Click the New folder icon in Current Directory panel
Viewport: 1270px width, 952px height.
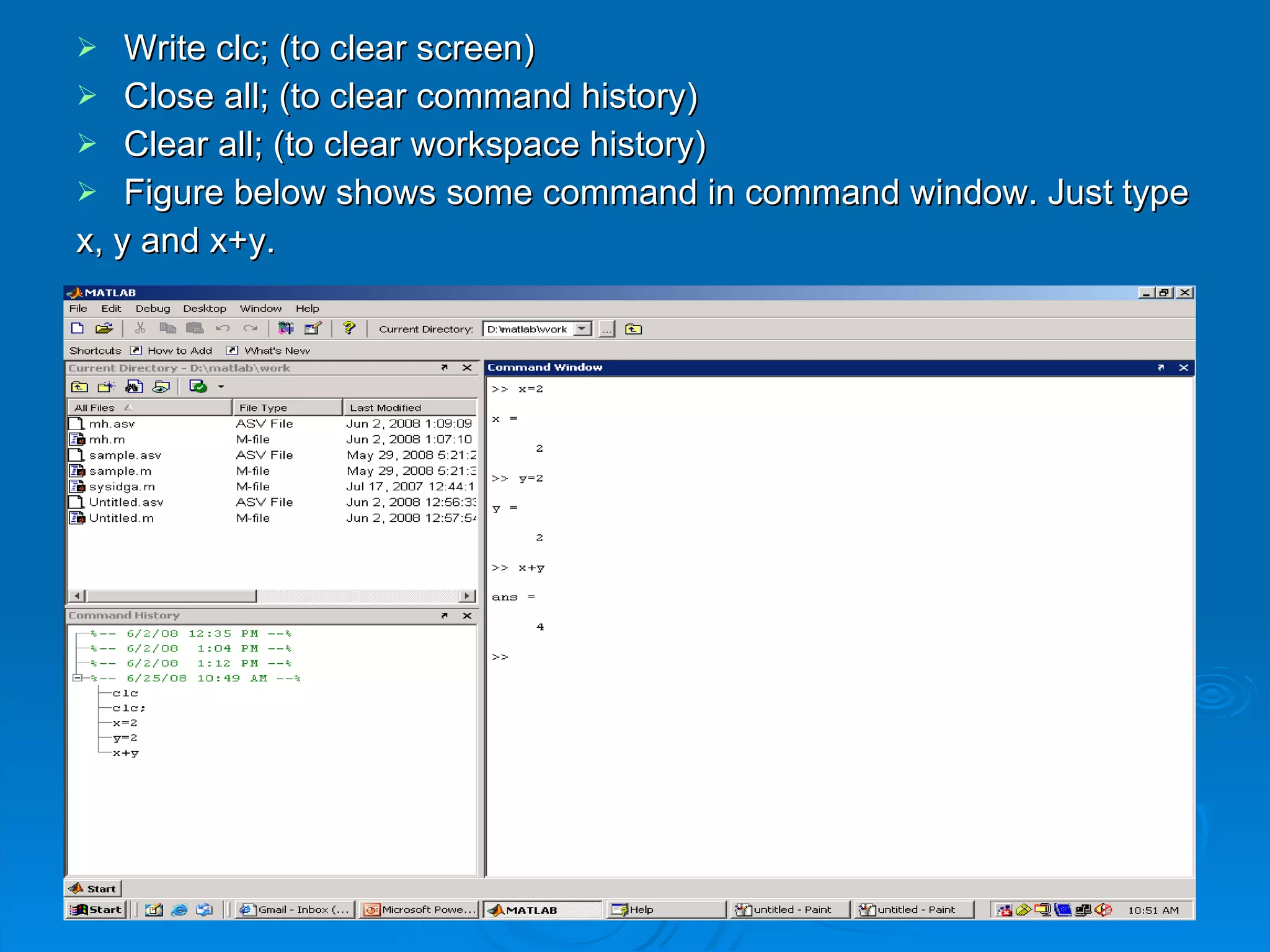(x=107, y=387)
